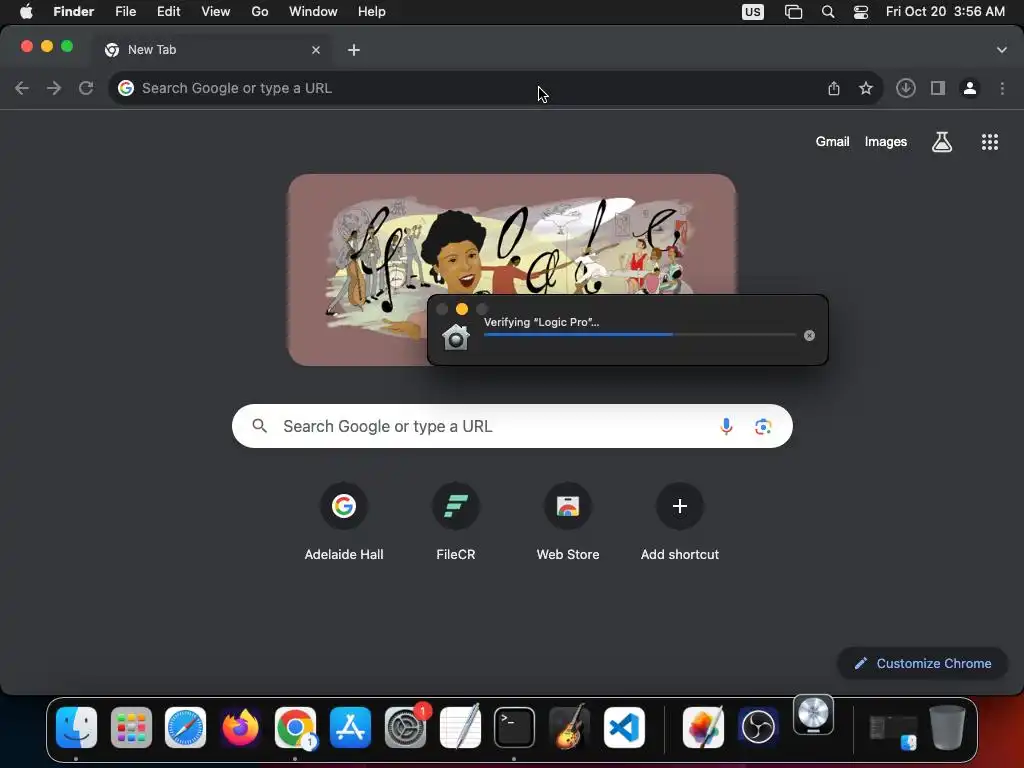Open Launchpad from the Dock
This screenshot has width=1024, height=768.
131,727
